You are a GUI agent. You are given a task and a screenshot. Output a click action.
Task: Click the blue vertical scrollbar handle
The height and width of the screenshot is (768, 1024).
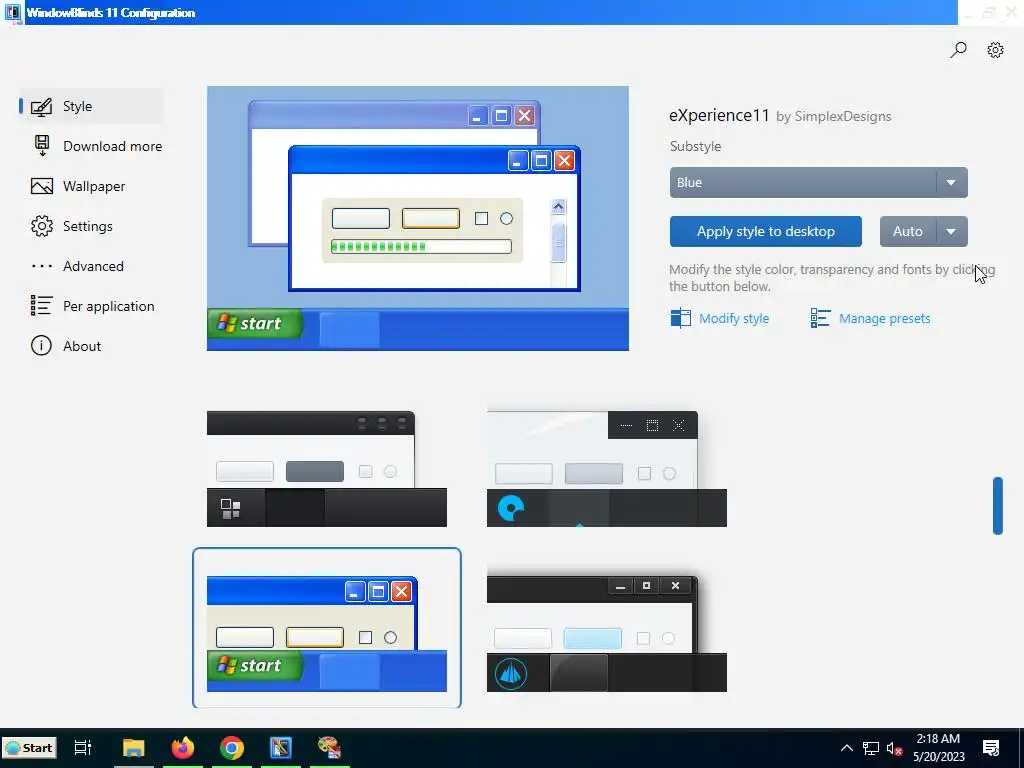pyautogui.click(x=997, y=506)
